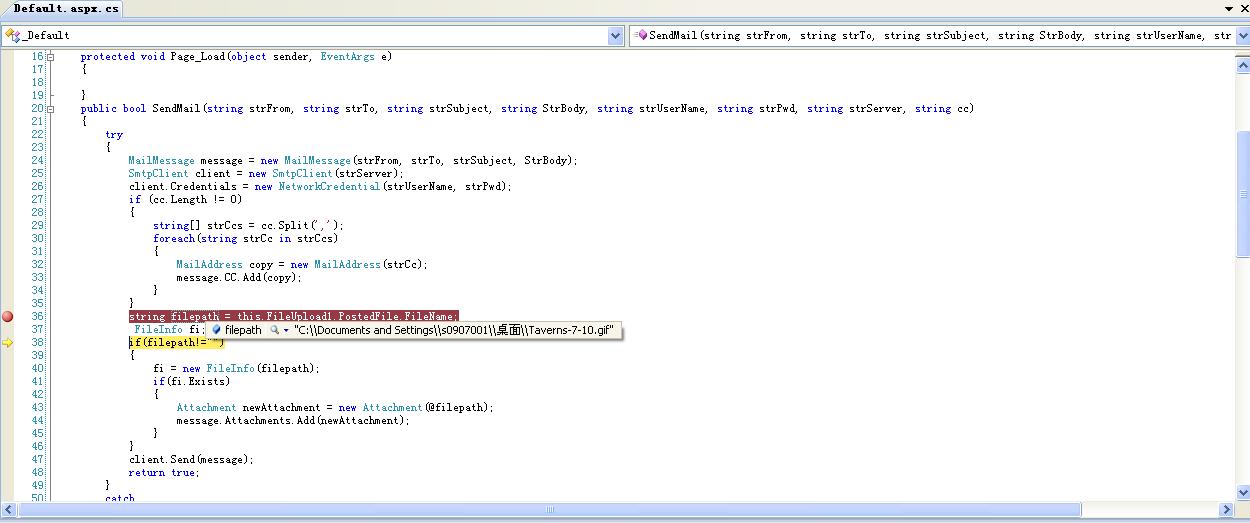Click the SendMail method icon in the members bar
The height and width of the screenshot is (523, 1250).
click(641, 35)
